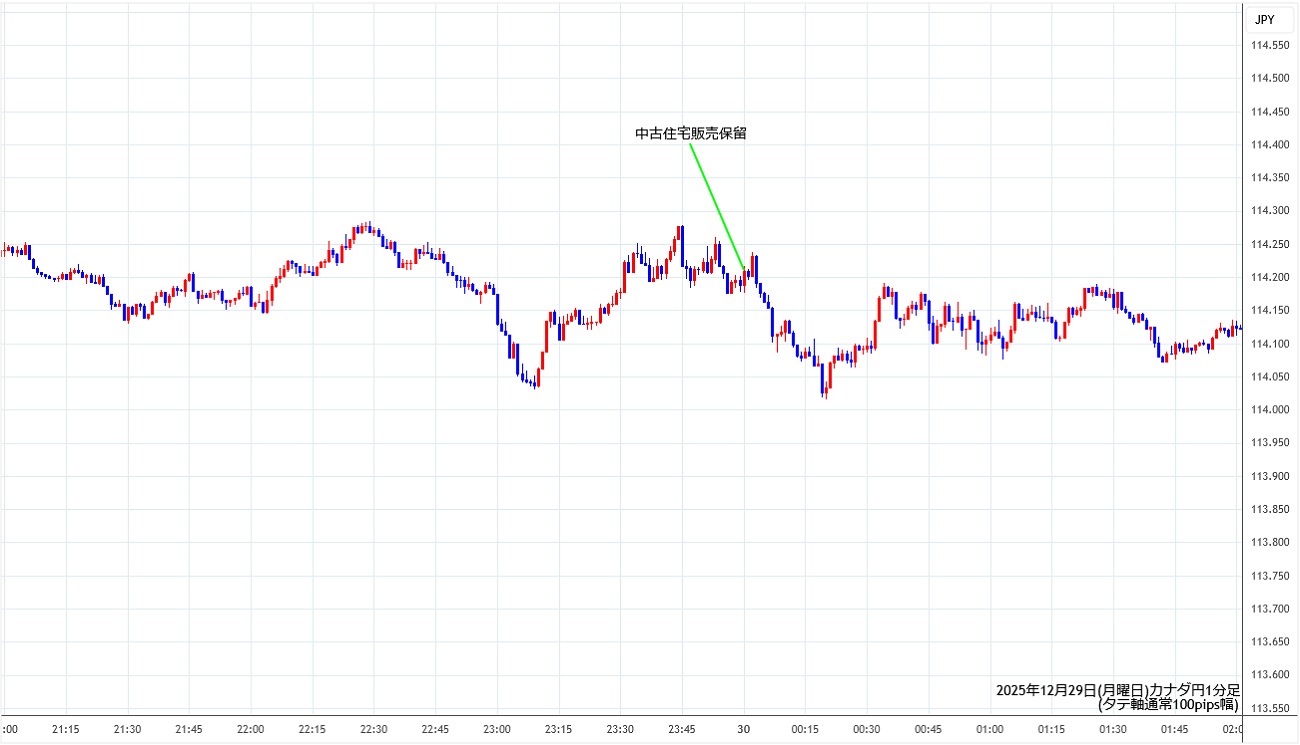This screenshot has width=1300, height=745.
Task: Click the 22:00 time axis label
Action: coord(250,730)
